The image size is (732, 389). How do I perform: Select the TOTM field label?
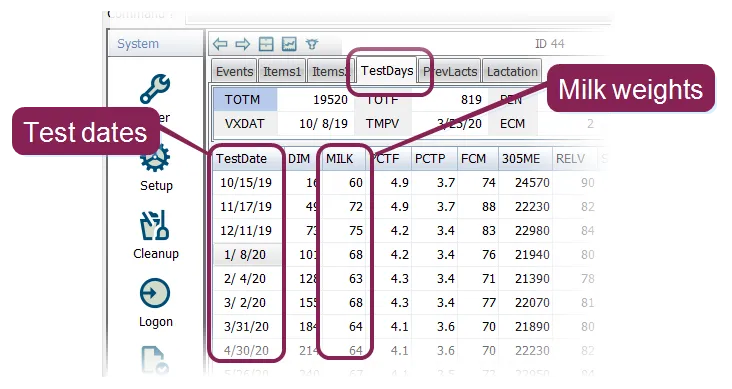coord(246,100)
